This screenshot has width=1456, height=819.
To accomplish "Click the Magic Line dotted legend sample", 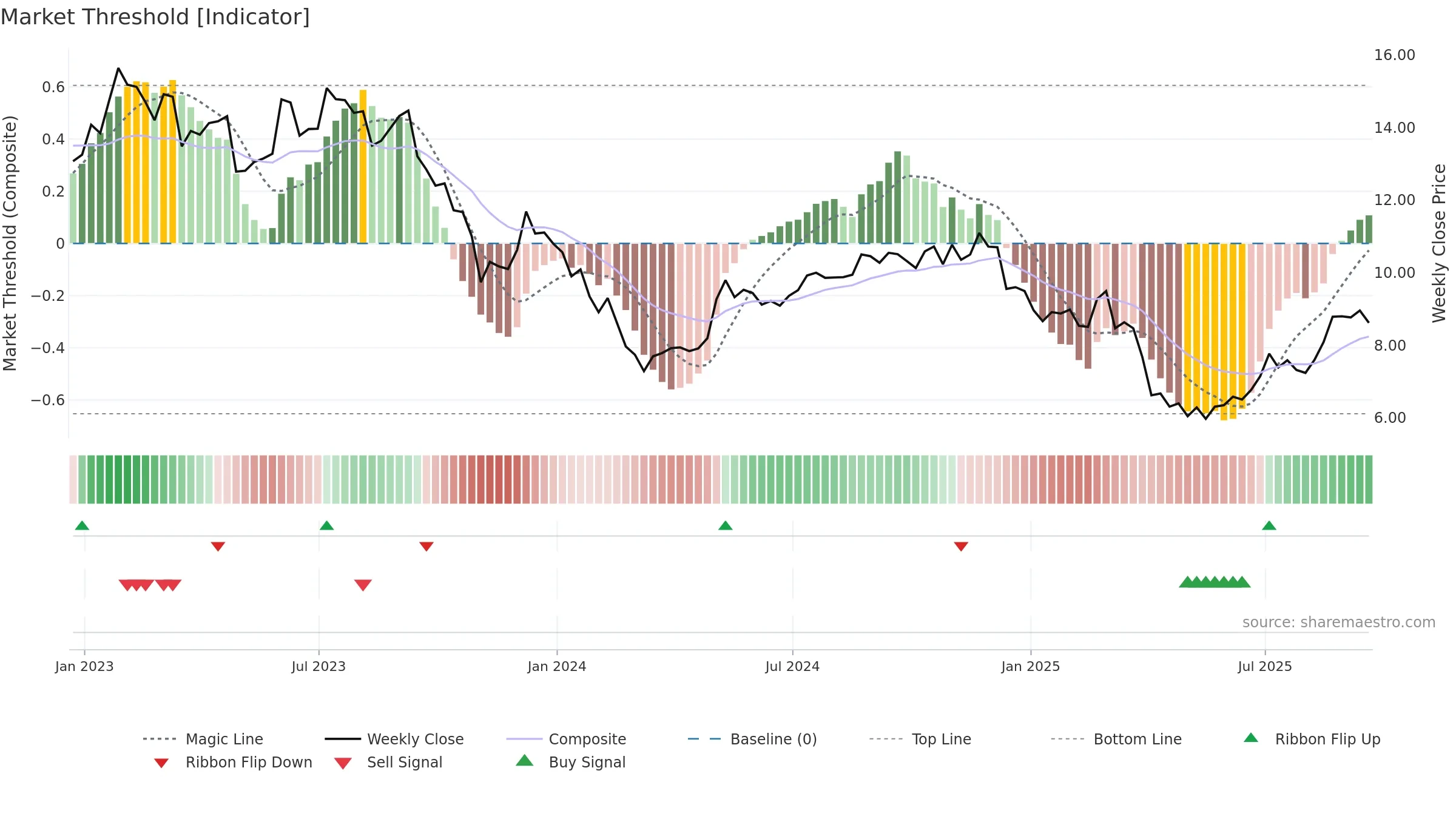I will click(x=160, y=739).
